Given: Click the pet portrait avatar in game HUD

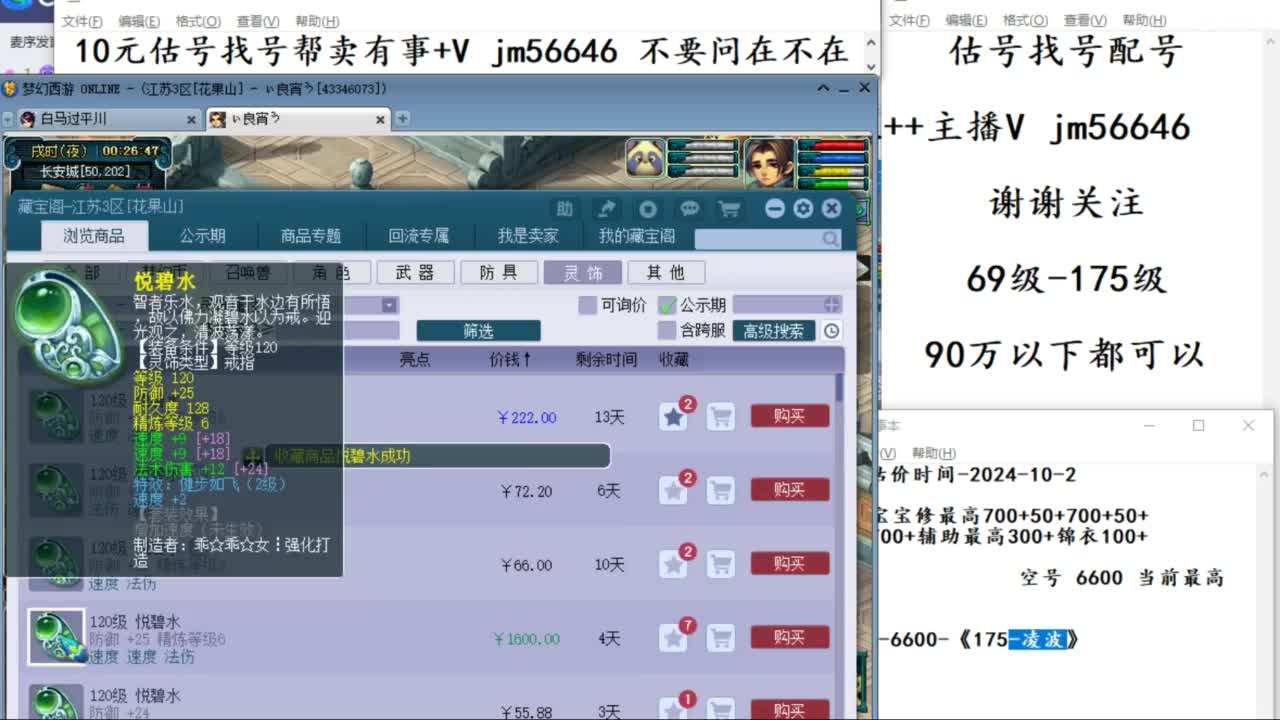Looking at the screenshot, I should [646, 159].
